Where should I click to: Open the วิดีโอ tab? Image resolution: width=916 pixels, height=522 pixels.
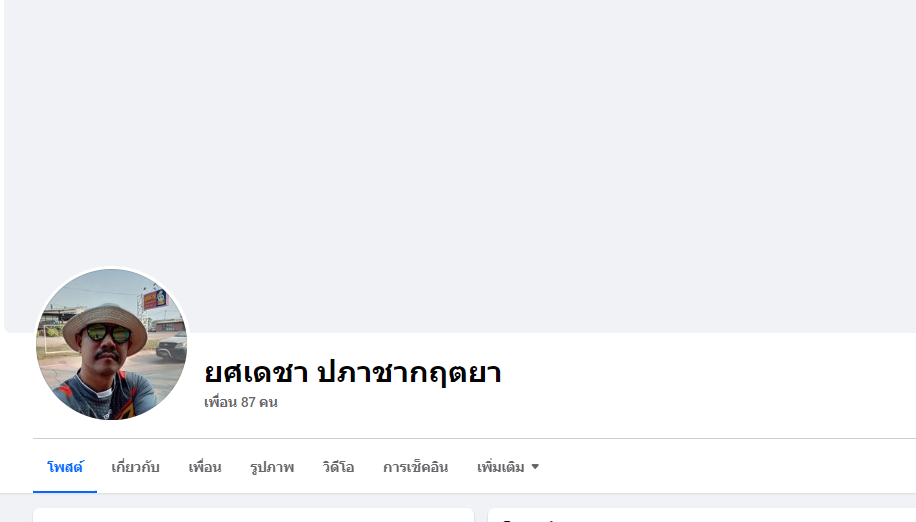click(338, 467)
